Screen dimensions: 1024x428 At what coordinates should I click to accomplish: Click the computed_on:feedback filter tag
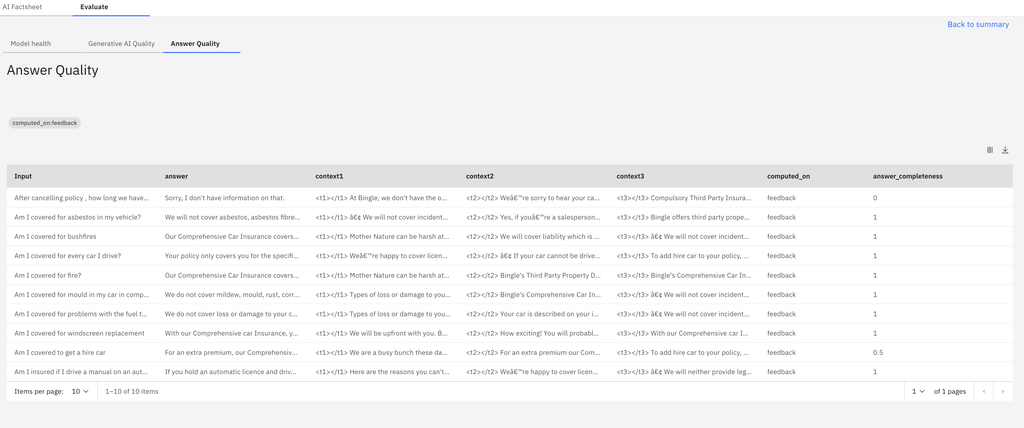[44, 123]
